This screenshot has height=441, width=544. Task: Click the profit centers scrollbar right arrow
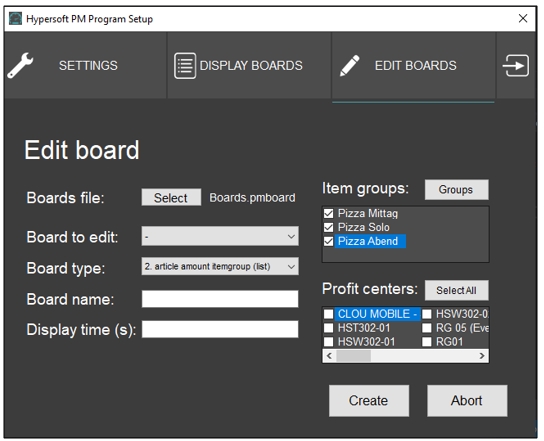482,356
